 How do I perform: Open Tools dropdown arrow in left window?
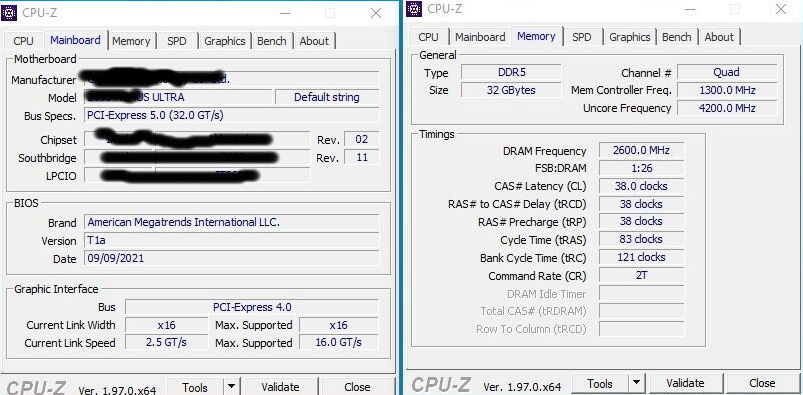(x=231, y=387)
